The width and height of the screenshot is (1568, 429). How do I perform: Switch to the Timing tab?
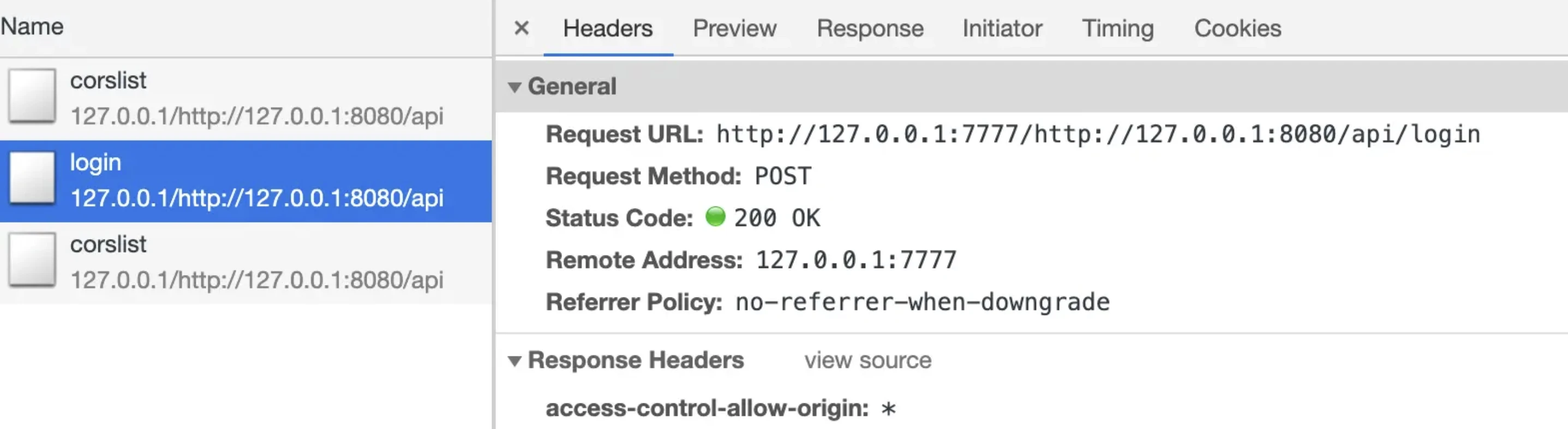point(1117,28)
